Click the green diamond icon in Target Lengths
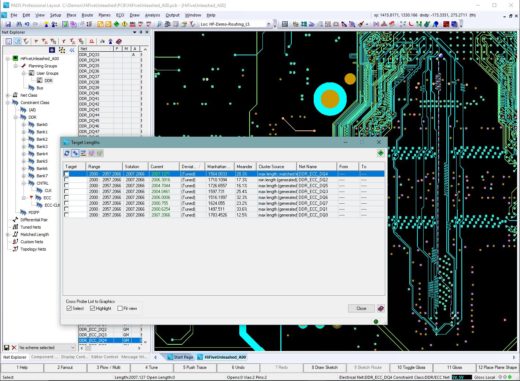The width and height of the screenshot is (520, 381). (x=380, y=153)
